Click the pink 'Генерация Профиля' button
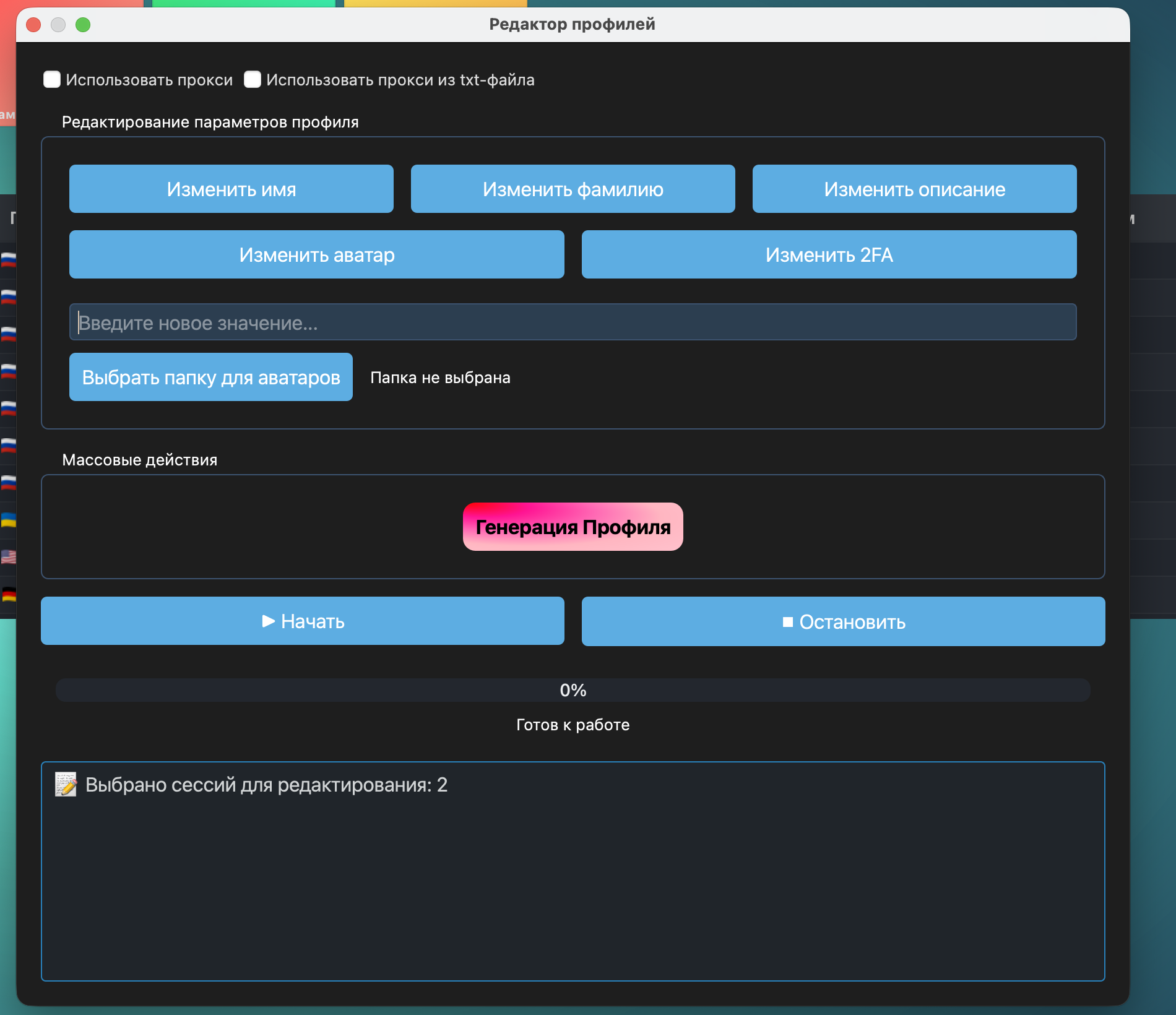 [x=573, y=527]
